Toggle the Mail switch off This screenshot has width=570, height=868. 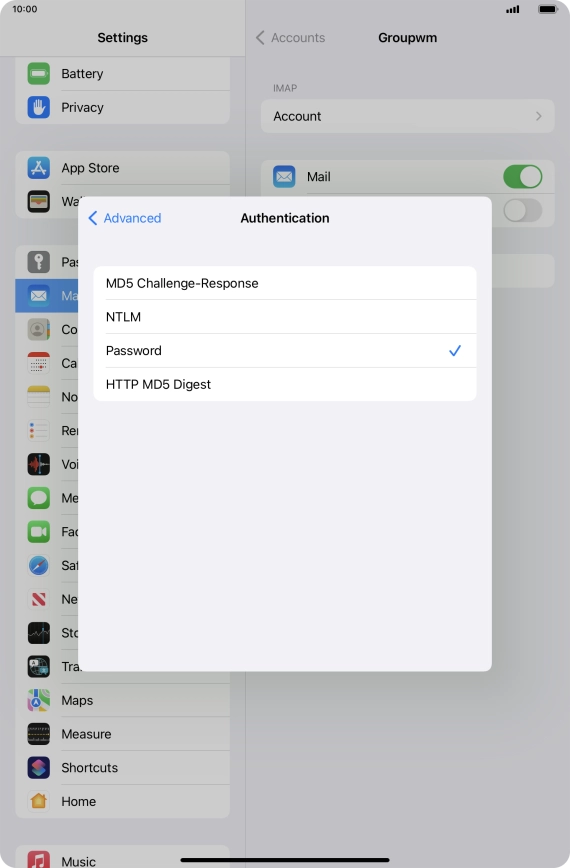(522, 177)
